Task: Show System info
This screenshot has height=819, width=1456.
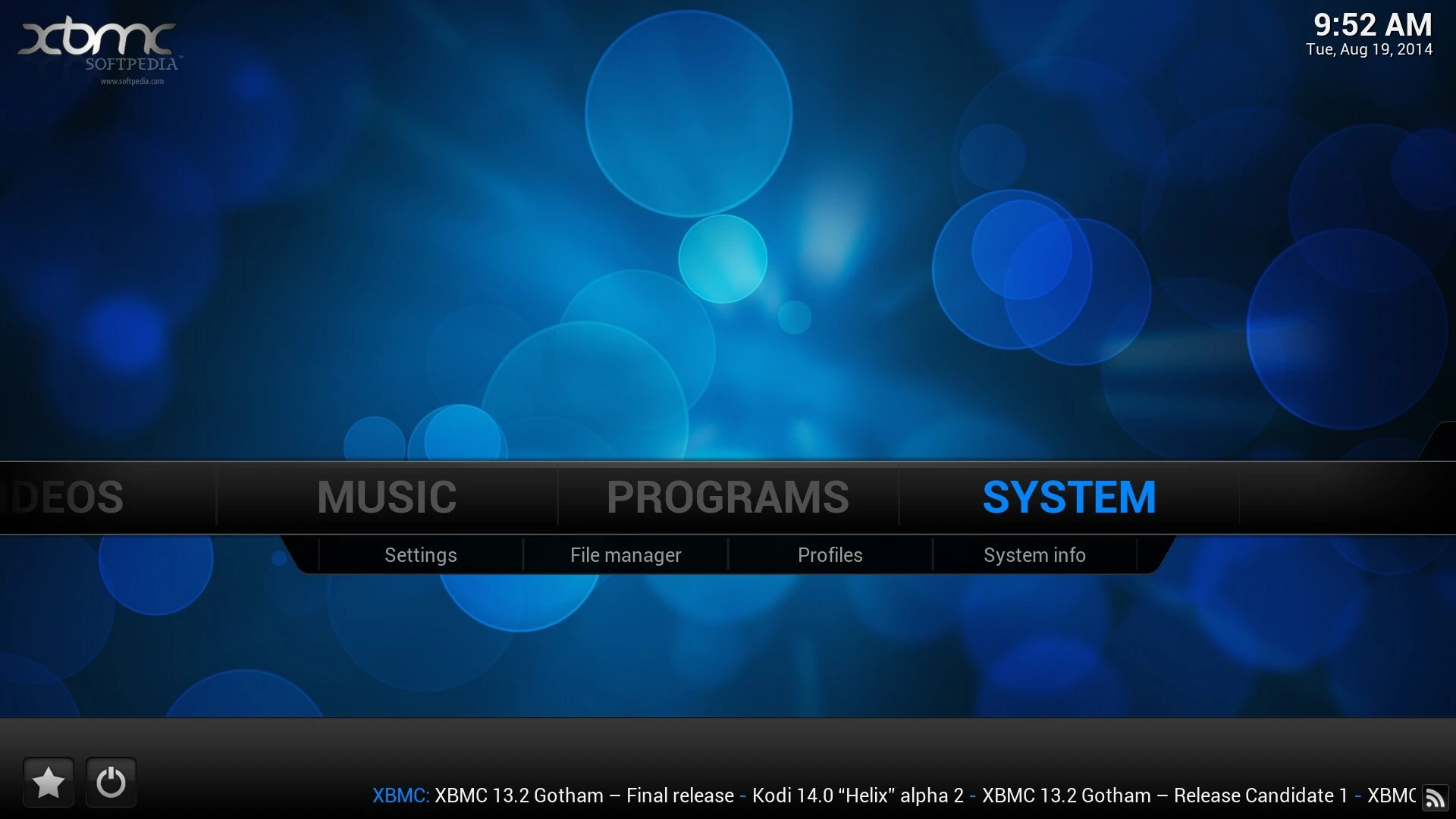Action: point(1034,555)
